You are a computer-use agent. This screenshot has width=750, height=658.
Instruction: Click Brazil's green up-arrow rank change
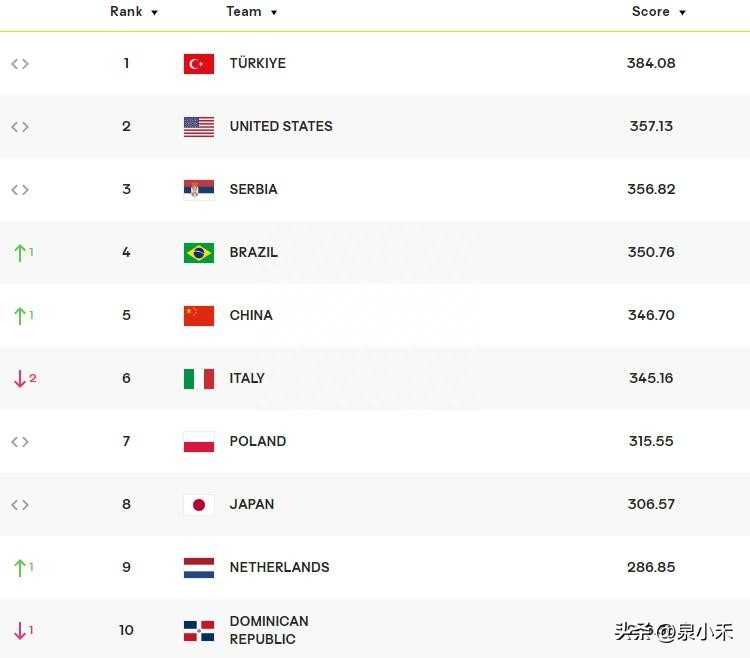point(20,253)
